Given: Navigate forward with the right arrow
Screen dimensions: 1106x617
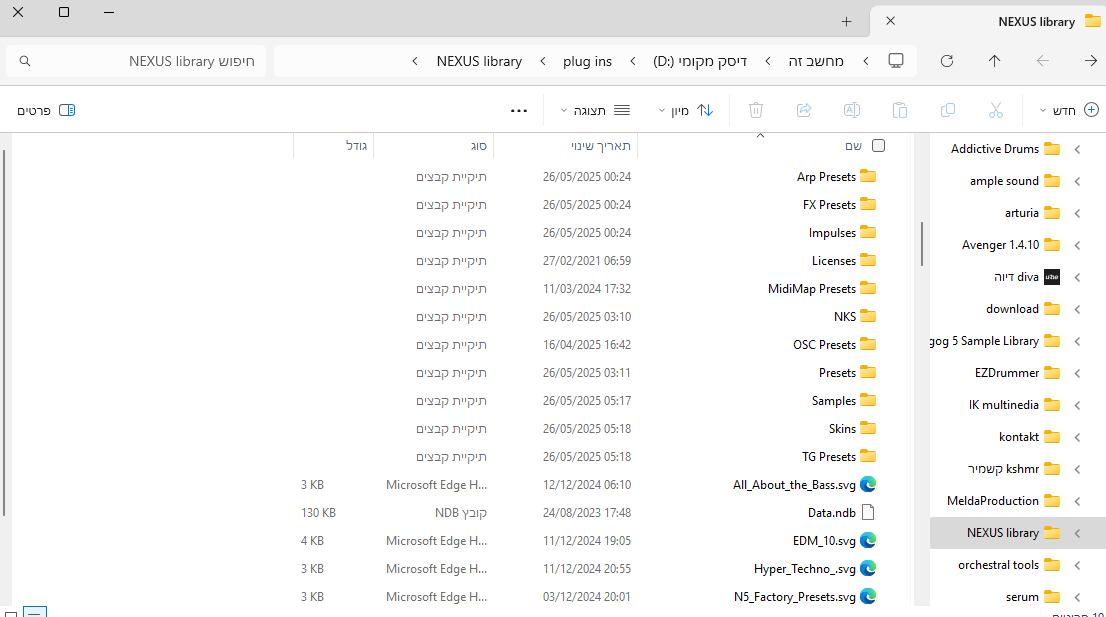Looking at the screenshot, I should pyautogui.click(x=1090, y=61).
